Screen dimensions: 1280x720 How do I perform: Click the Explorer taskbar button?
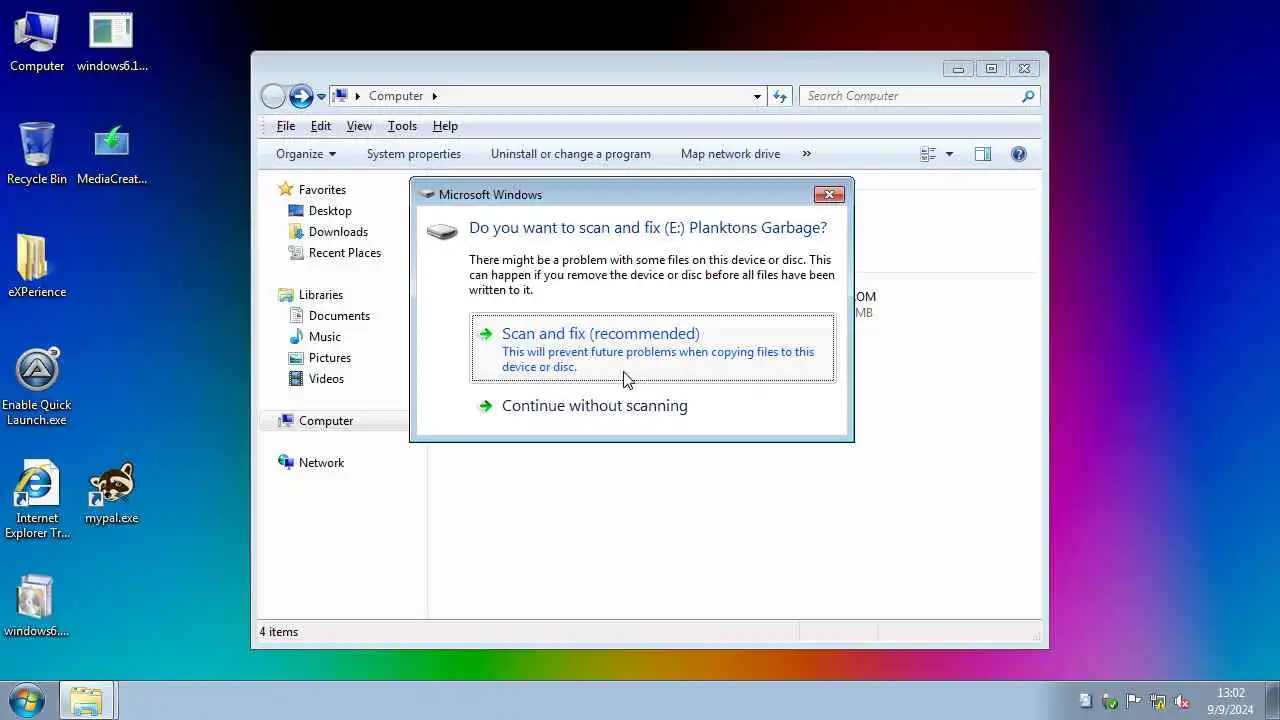[x=87, y=700]
